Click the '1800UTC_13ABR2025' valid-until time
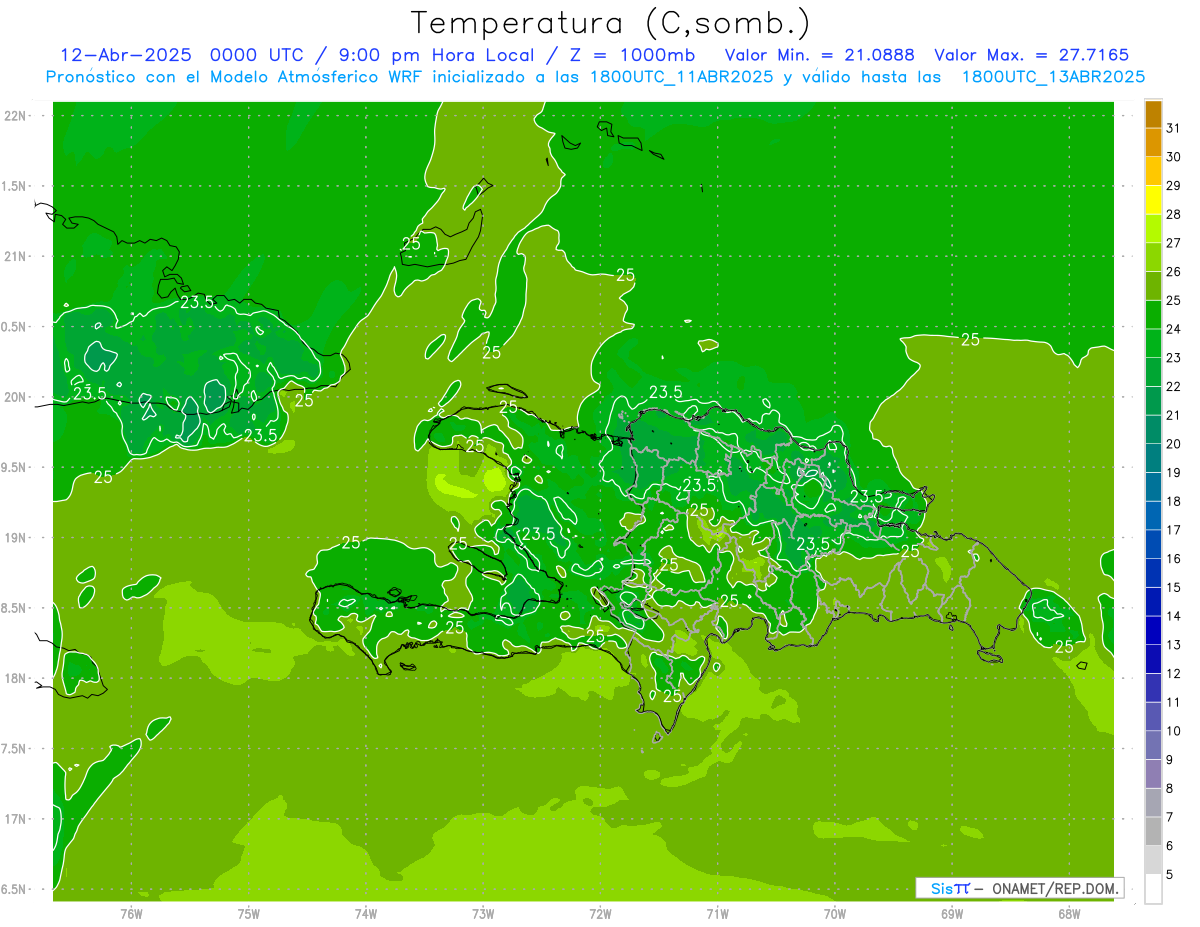This screenshot has width=1200, height=927. click(1053, 77)
